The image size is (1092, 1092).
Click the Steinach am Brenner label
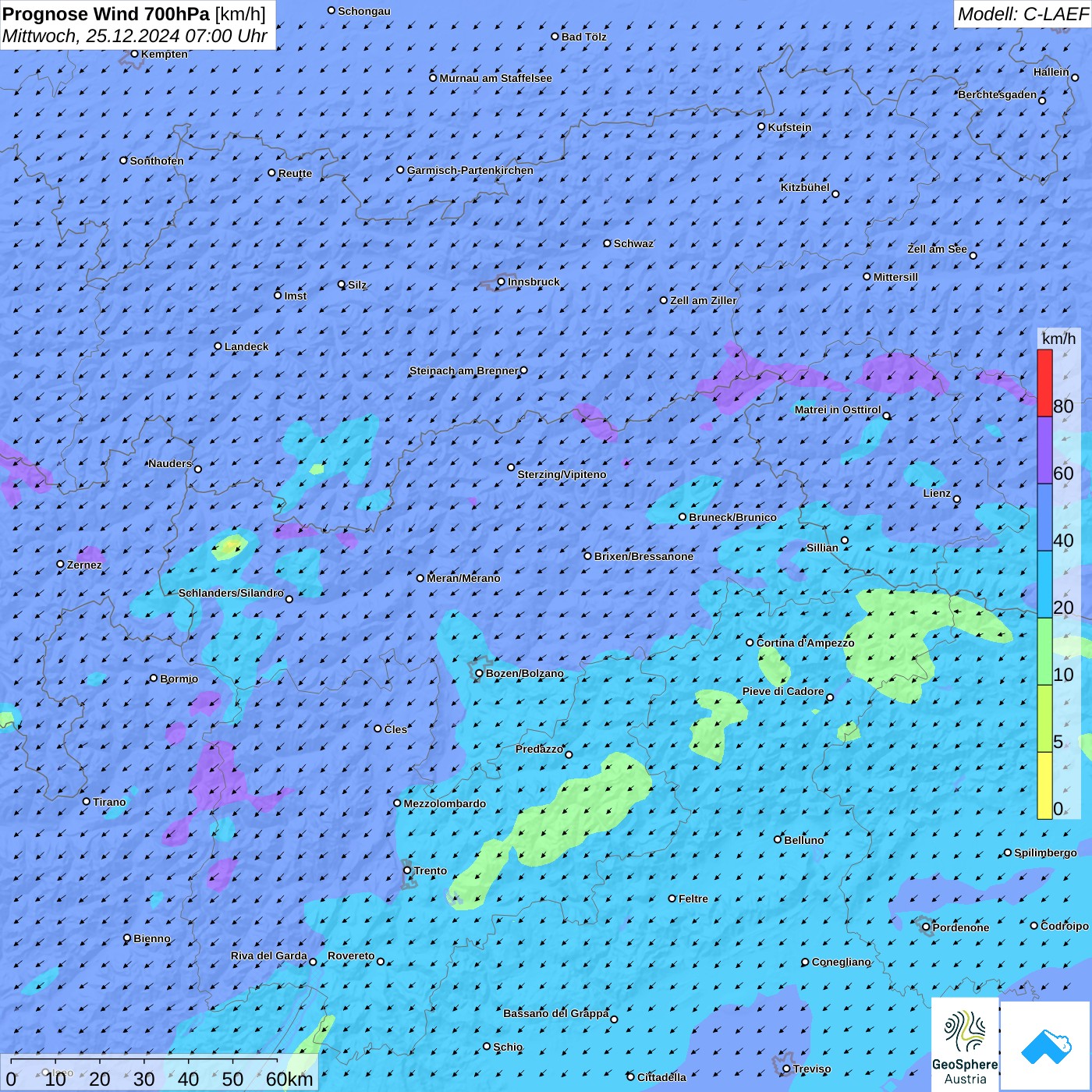coord(463,370)
